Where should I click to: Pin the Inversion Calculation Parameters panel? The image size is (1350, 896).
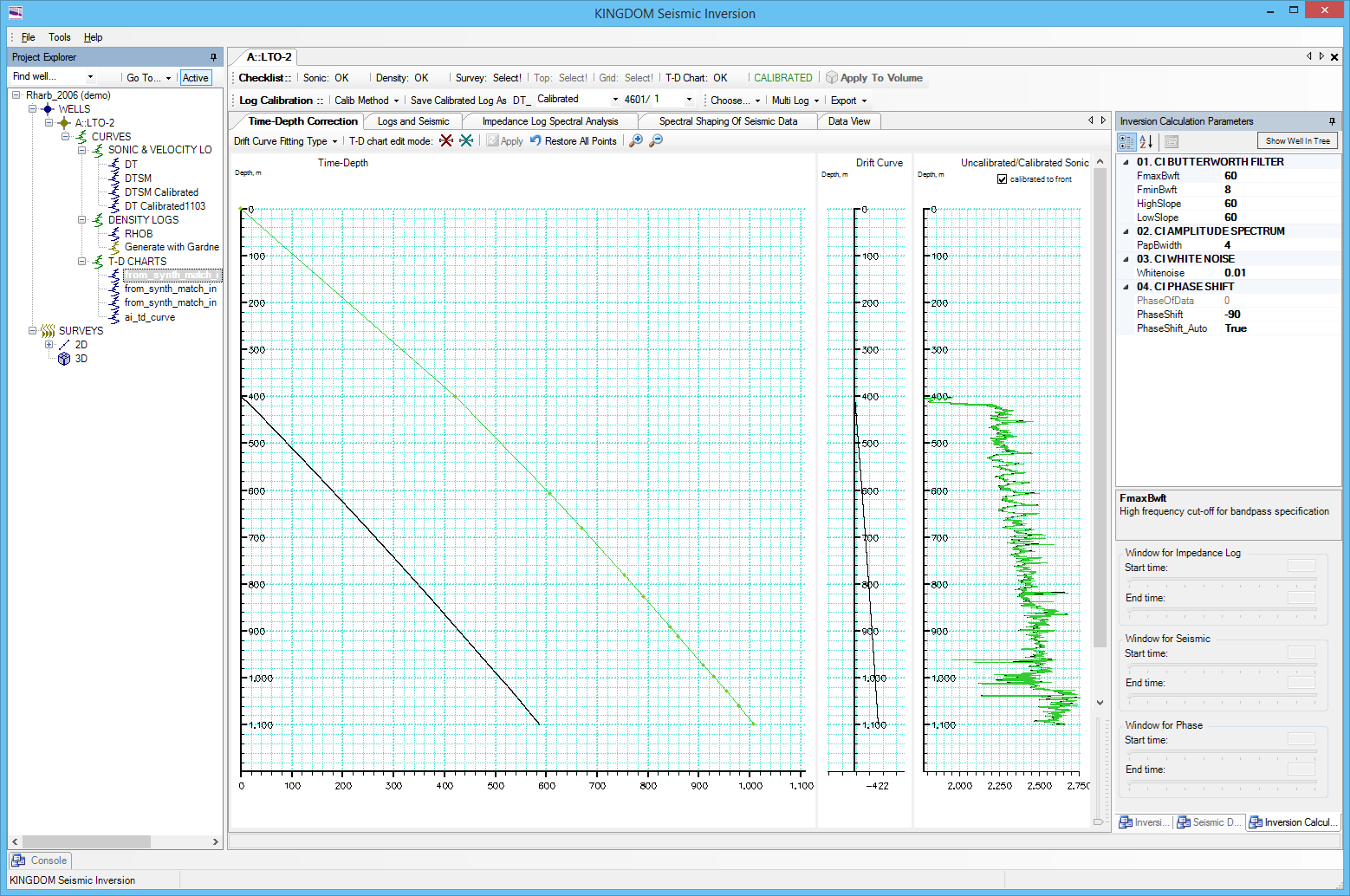point(1332,121)
